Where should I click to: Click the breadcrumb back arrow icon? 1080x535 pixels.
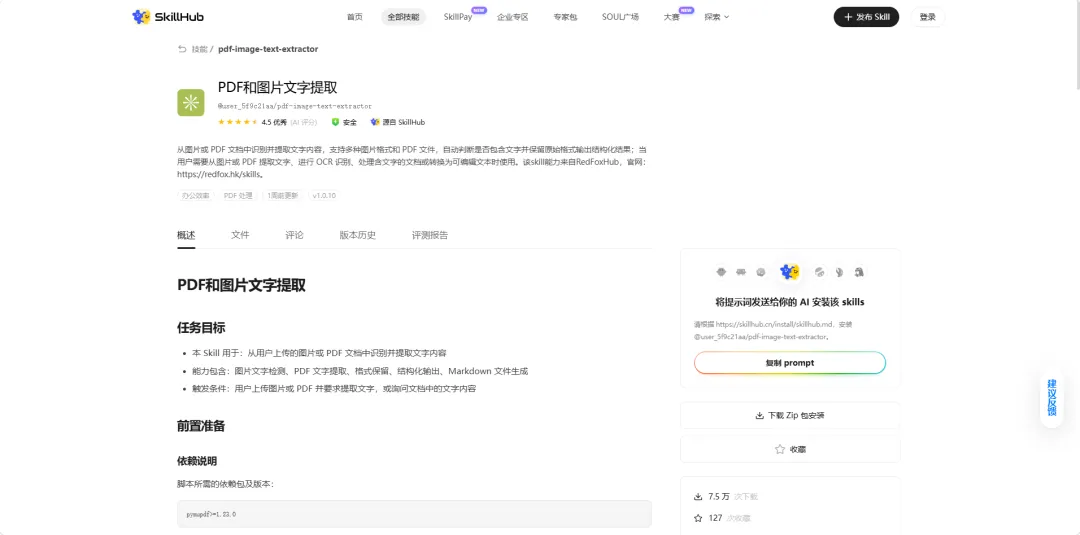point(182,49)
